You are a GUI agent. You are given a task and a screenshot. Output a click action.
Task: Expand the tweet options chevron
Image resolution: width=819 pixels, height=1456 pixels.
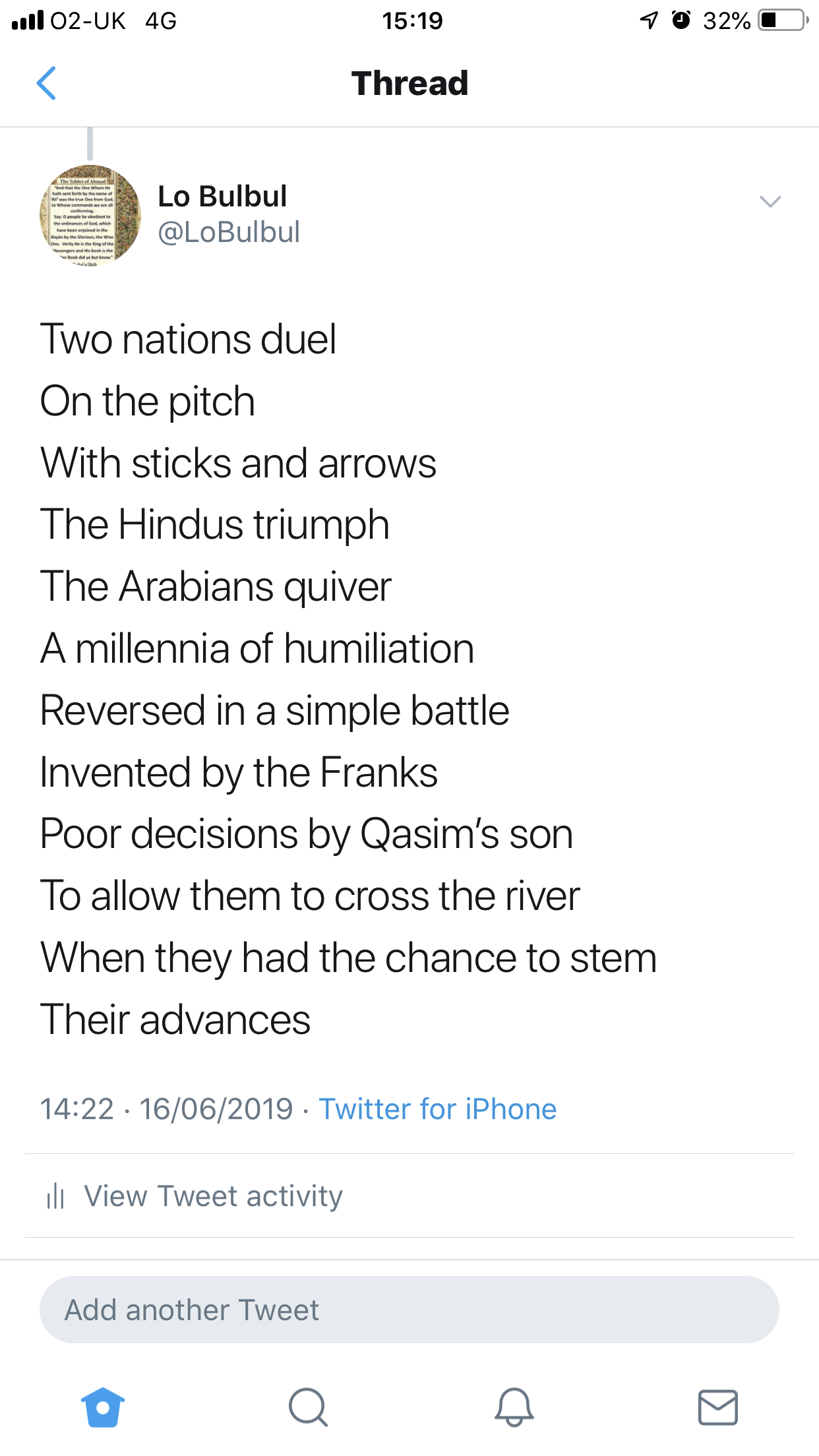pos(770,202)
